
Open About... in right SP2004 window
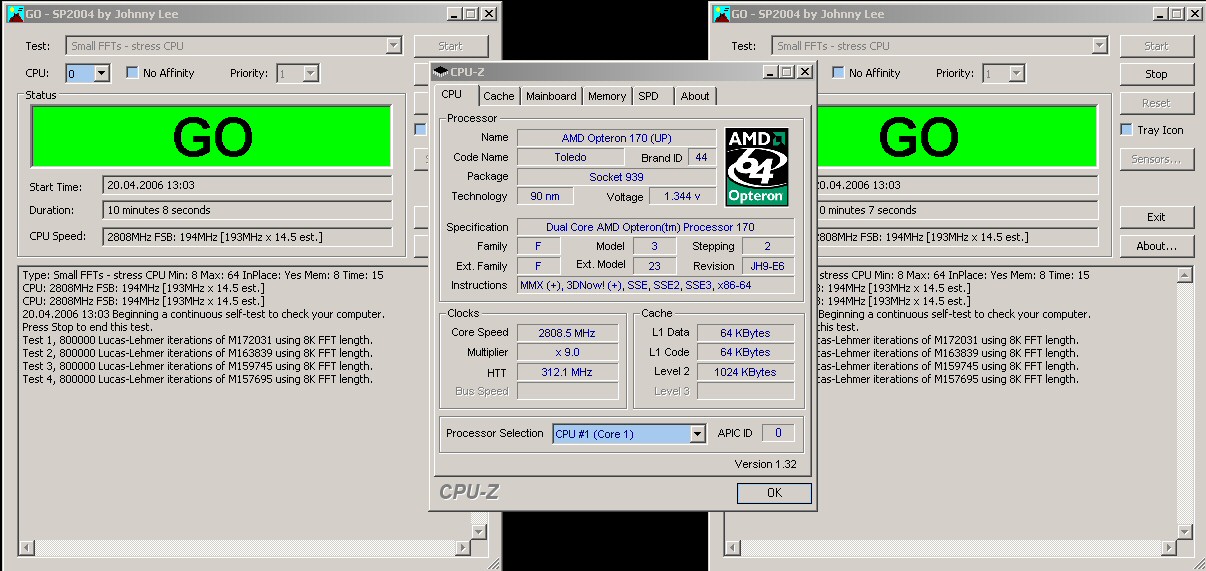1157,246
